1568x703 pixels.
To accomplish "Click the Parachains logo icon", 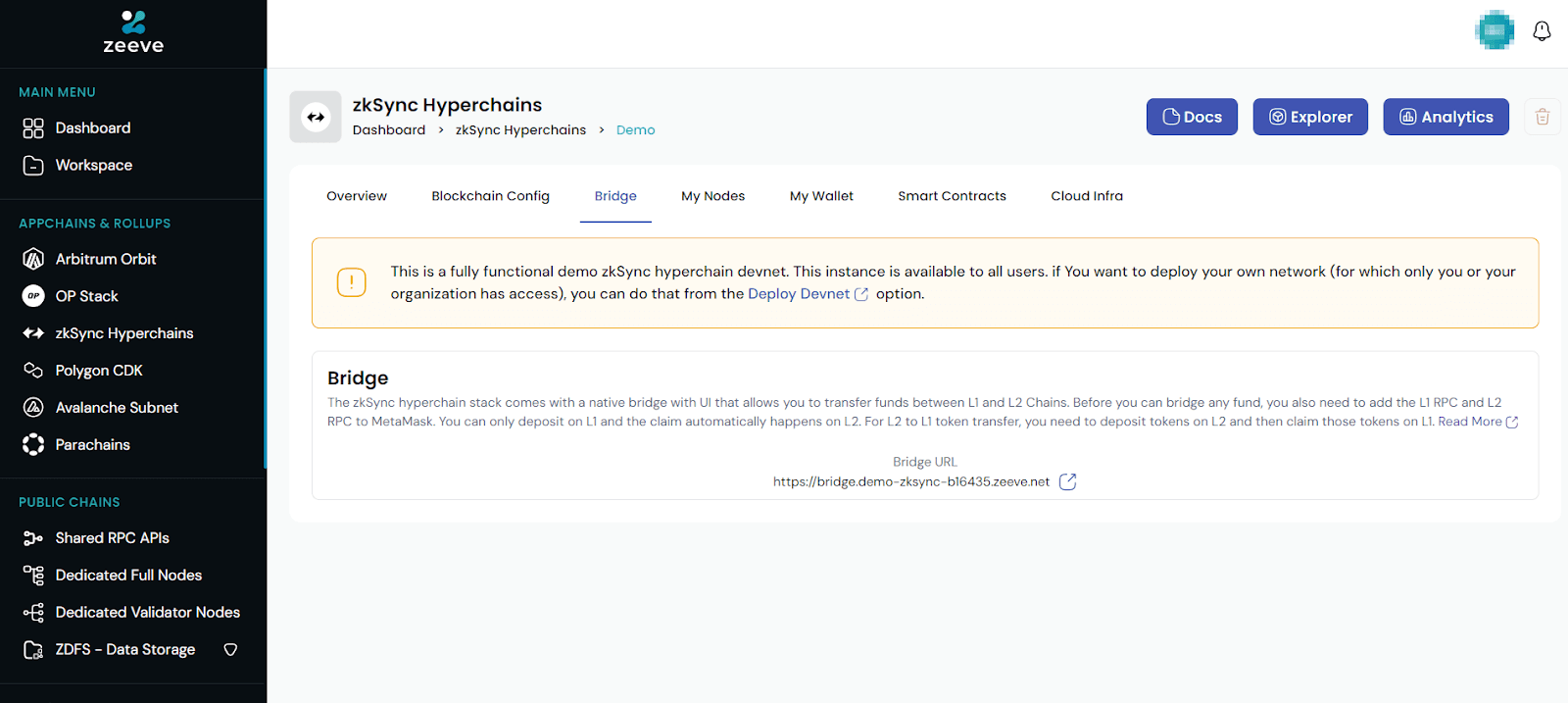I will (x=33, y=445).
